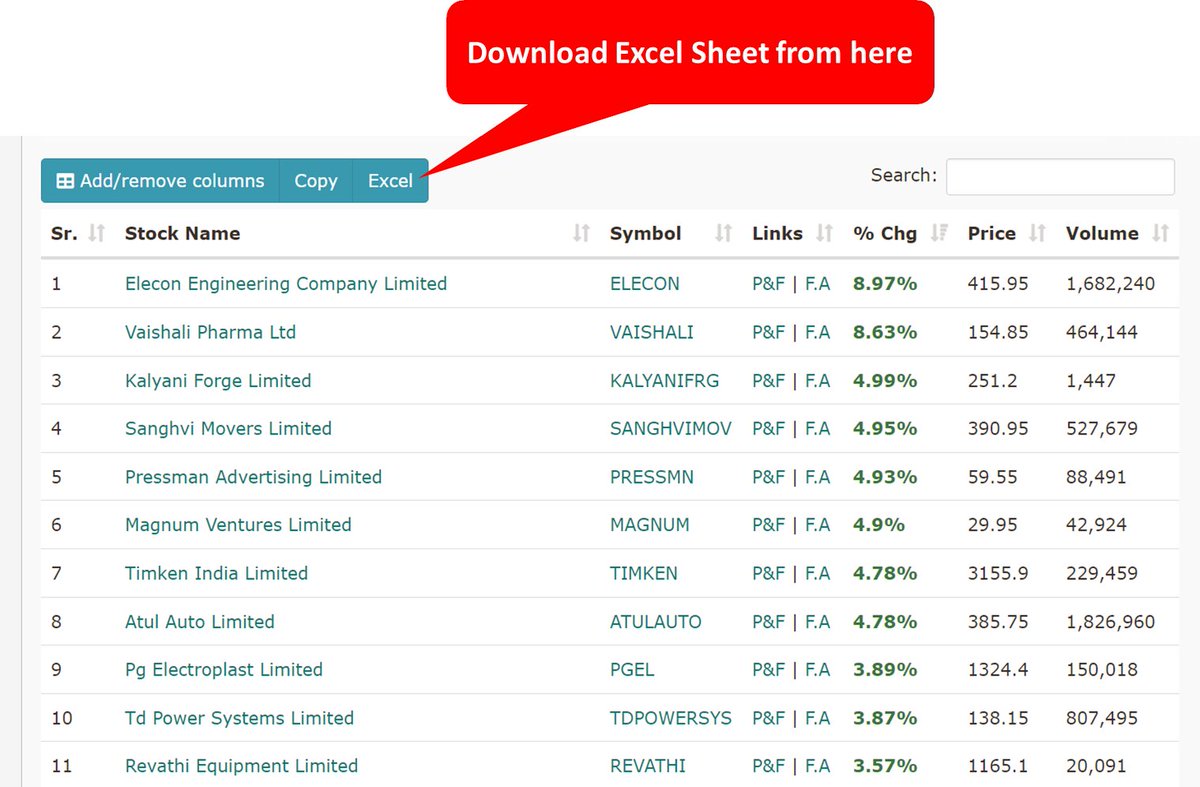Viewport: 1200px width, 787px height.
Task: Open Kalyani Forge Limited link
Action: [218, 380]
